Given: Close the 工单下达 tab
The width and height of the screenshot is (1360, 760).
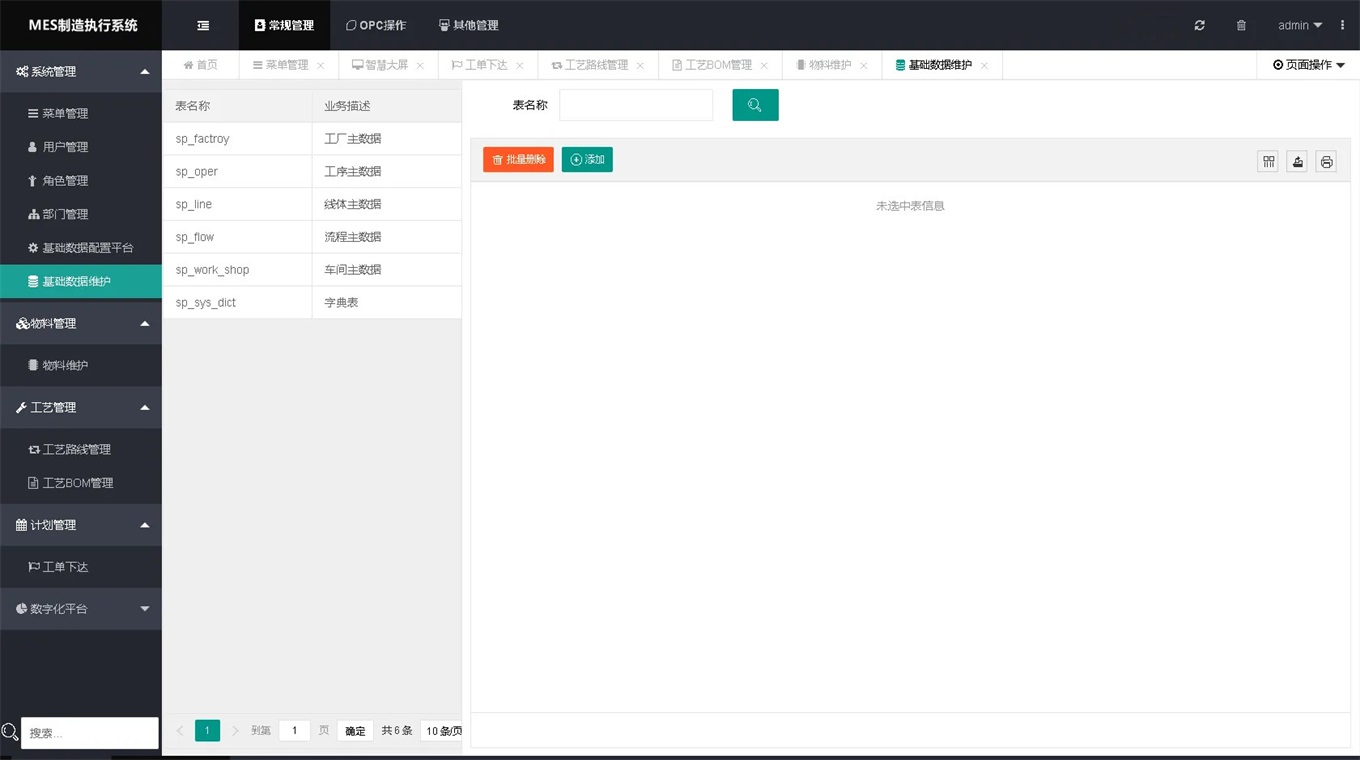Looking at the screenshot, I should point(519,66).
